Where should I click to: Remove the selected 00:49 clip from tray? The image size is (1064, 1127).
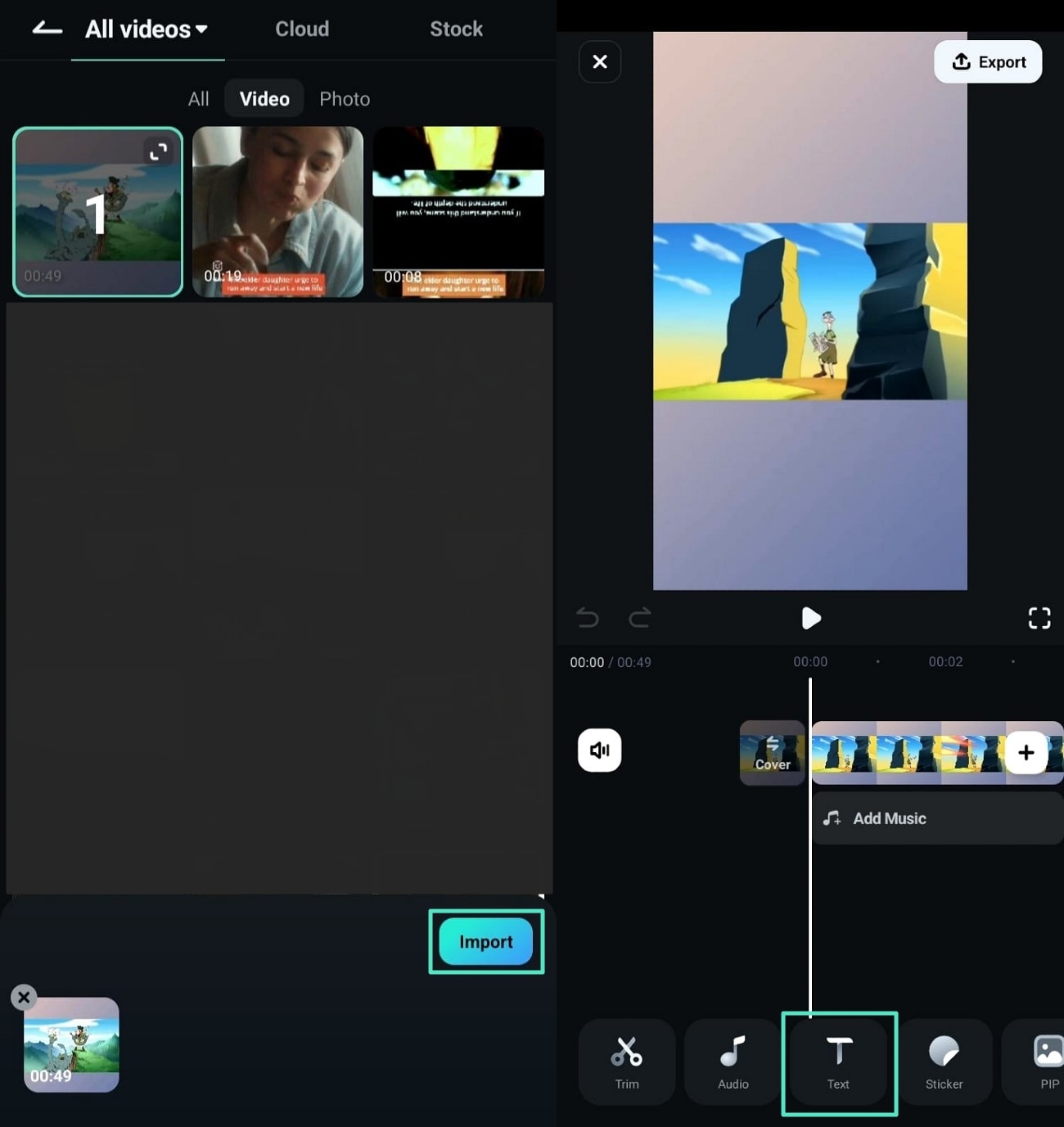24,997
